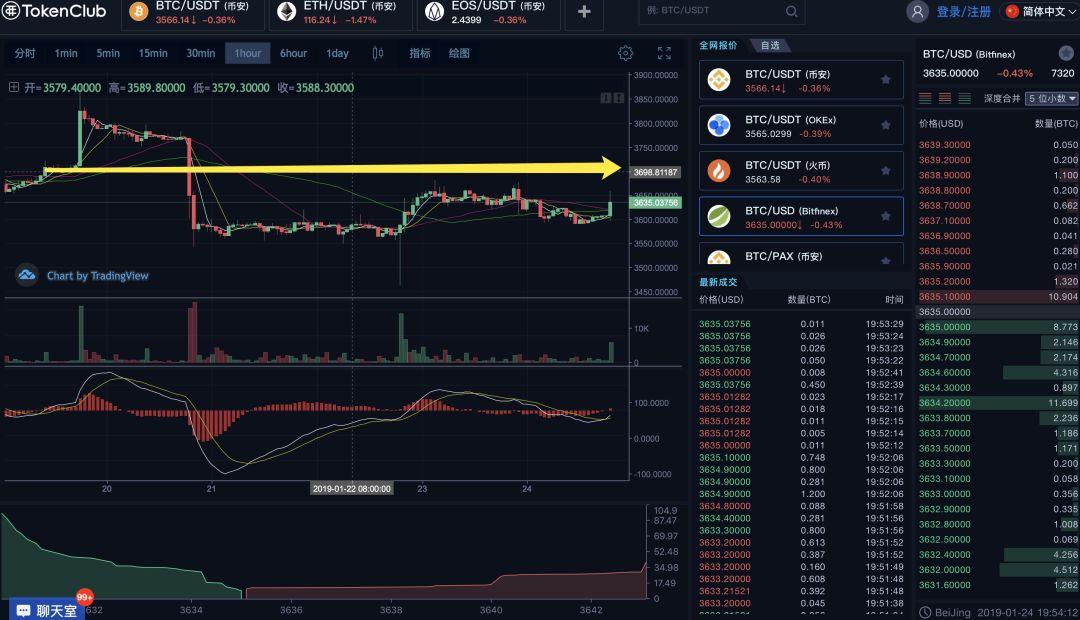Select the 5min chart interval

click(108, 53)
